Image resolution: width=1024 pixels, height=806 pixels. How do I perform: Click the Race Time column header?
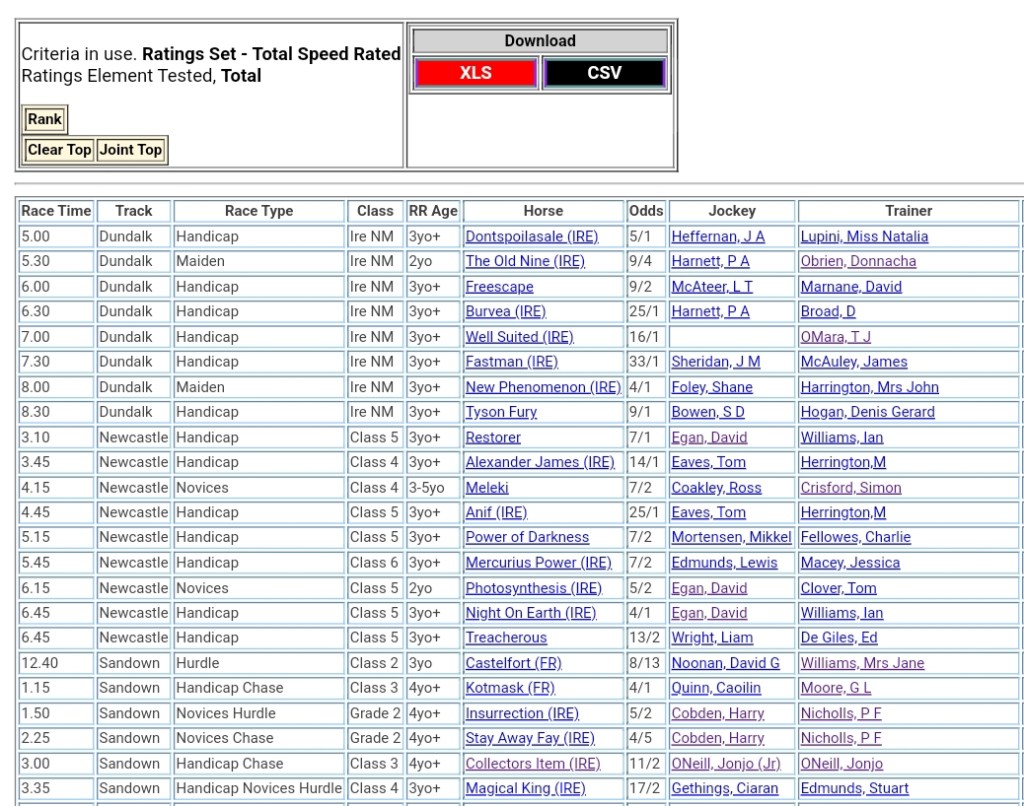click(56, 211)
